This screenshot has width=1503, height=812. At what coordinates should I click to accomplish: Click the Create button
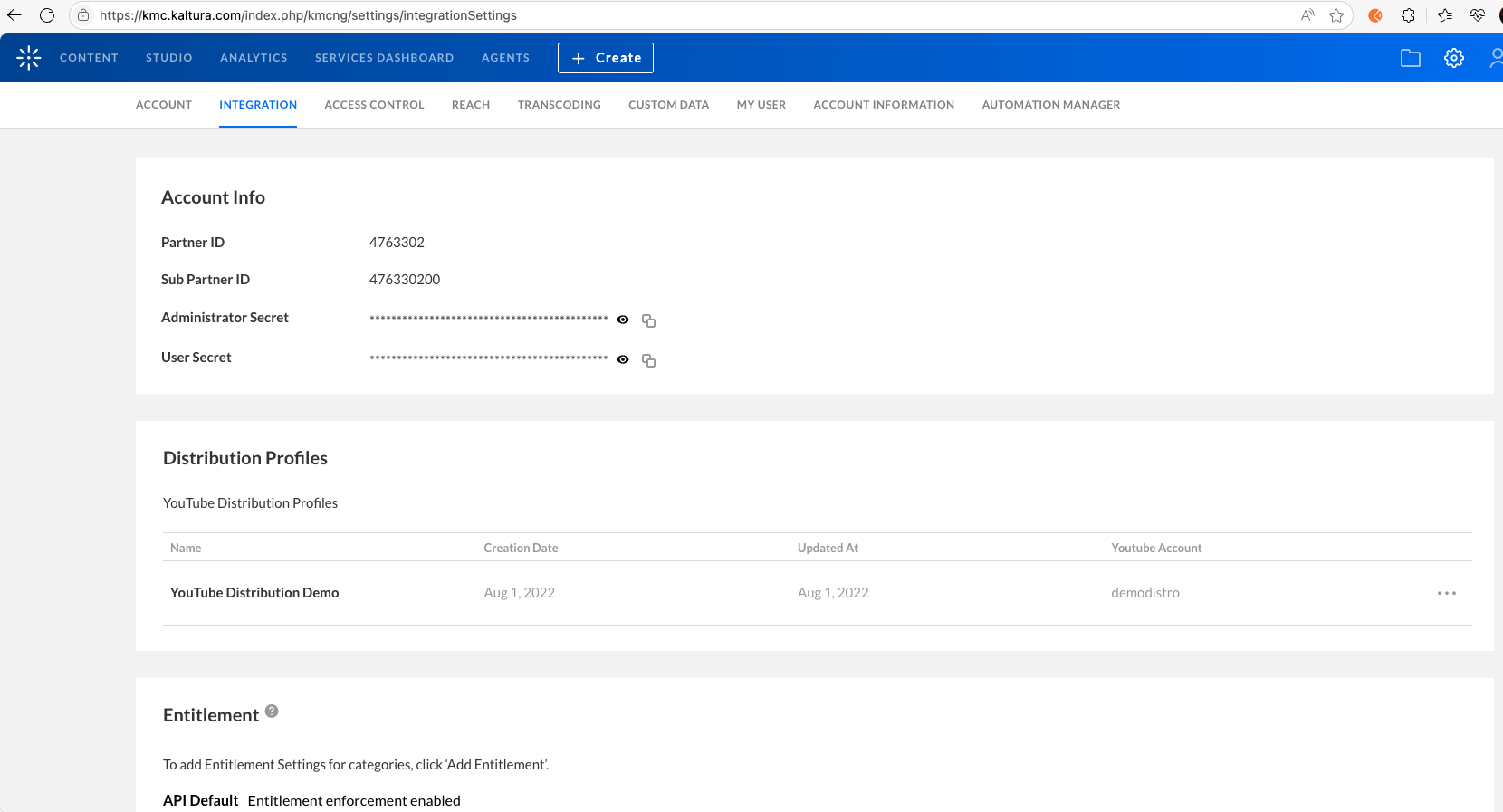pyautogui.click(x=605, y=58)
